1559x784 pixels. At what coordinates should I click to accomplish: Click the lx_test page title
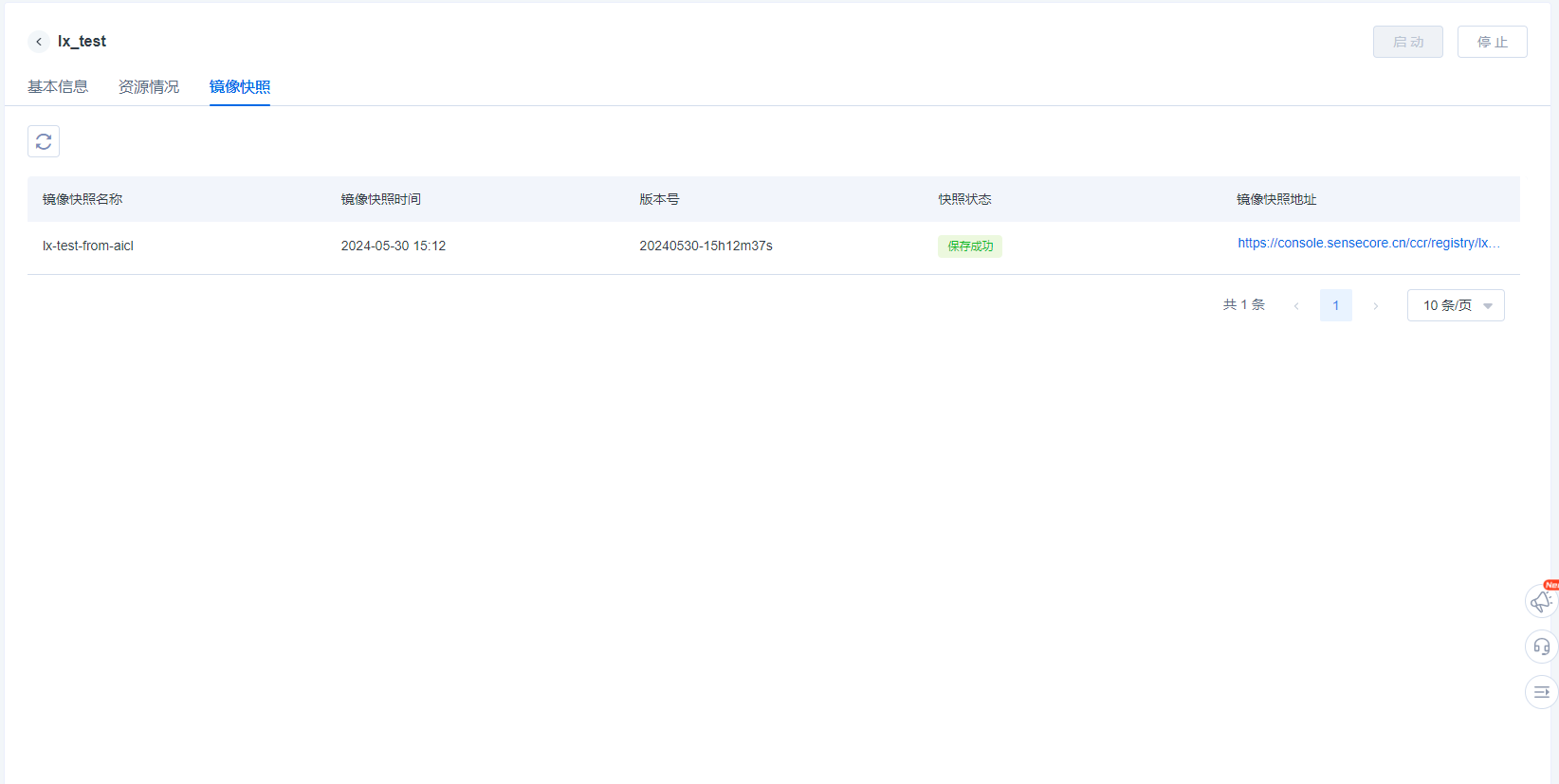point(82,42)
